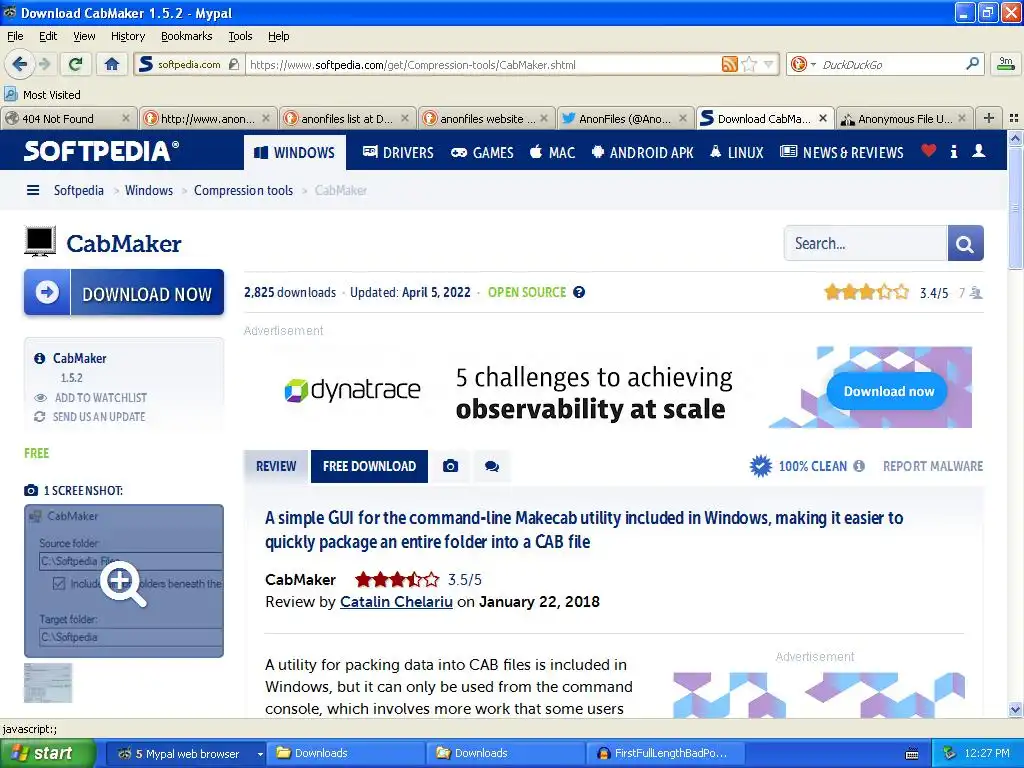Open the Review tab
This screenshot has width=1024, height=768.
(x=276, y=466)
